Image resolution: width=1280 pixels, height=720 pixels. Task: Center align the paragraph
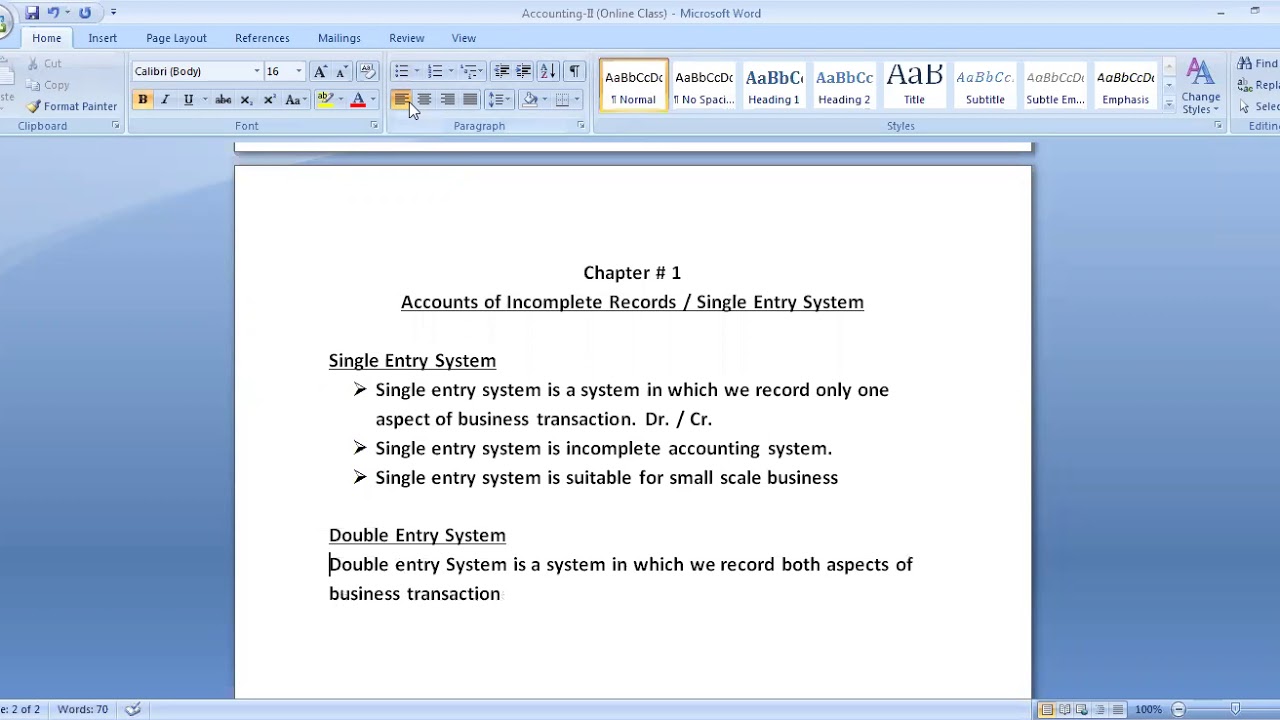424,100
